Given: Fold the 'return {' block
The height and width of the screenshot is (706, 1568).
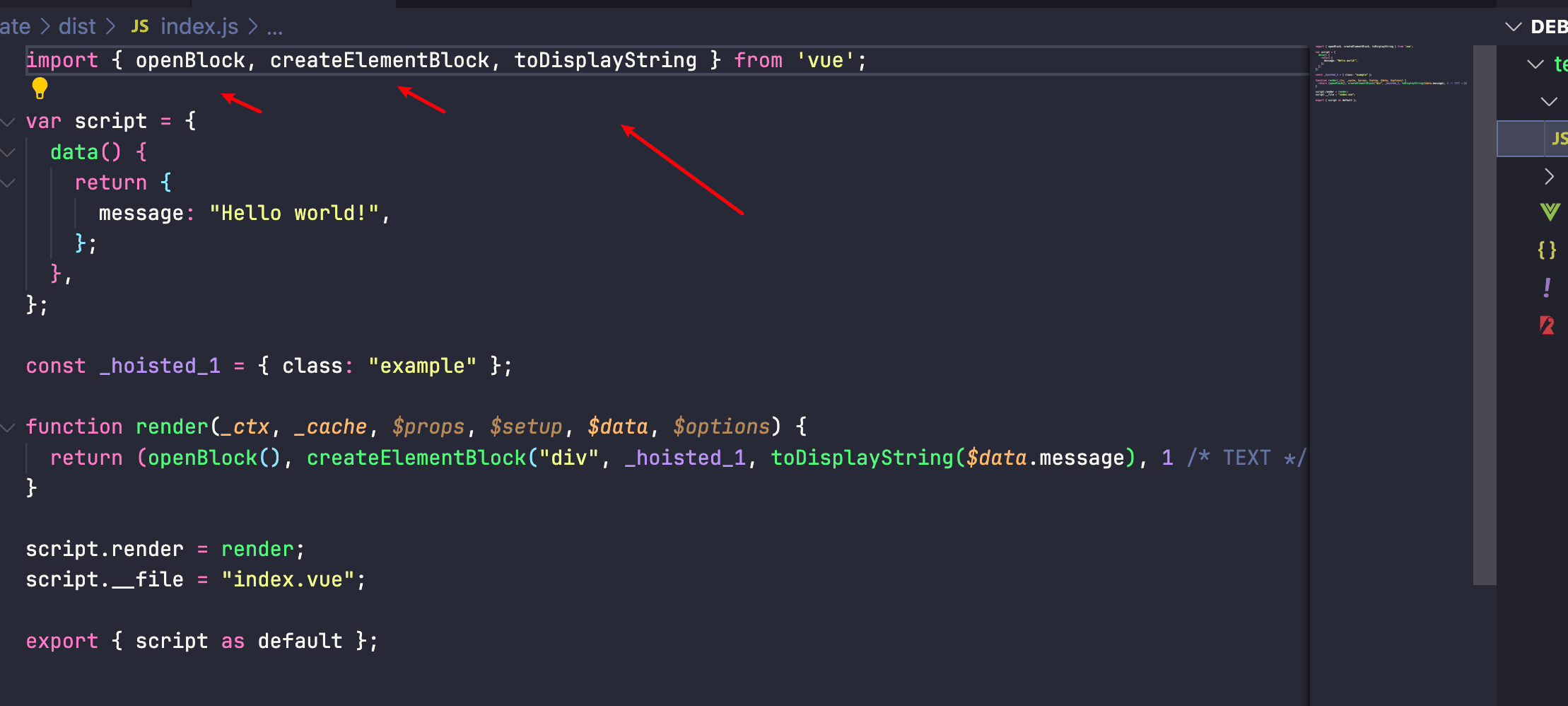Looking at the screenshot, I should click(x=8, y=183).
